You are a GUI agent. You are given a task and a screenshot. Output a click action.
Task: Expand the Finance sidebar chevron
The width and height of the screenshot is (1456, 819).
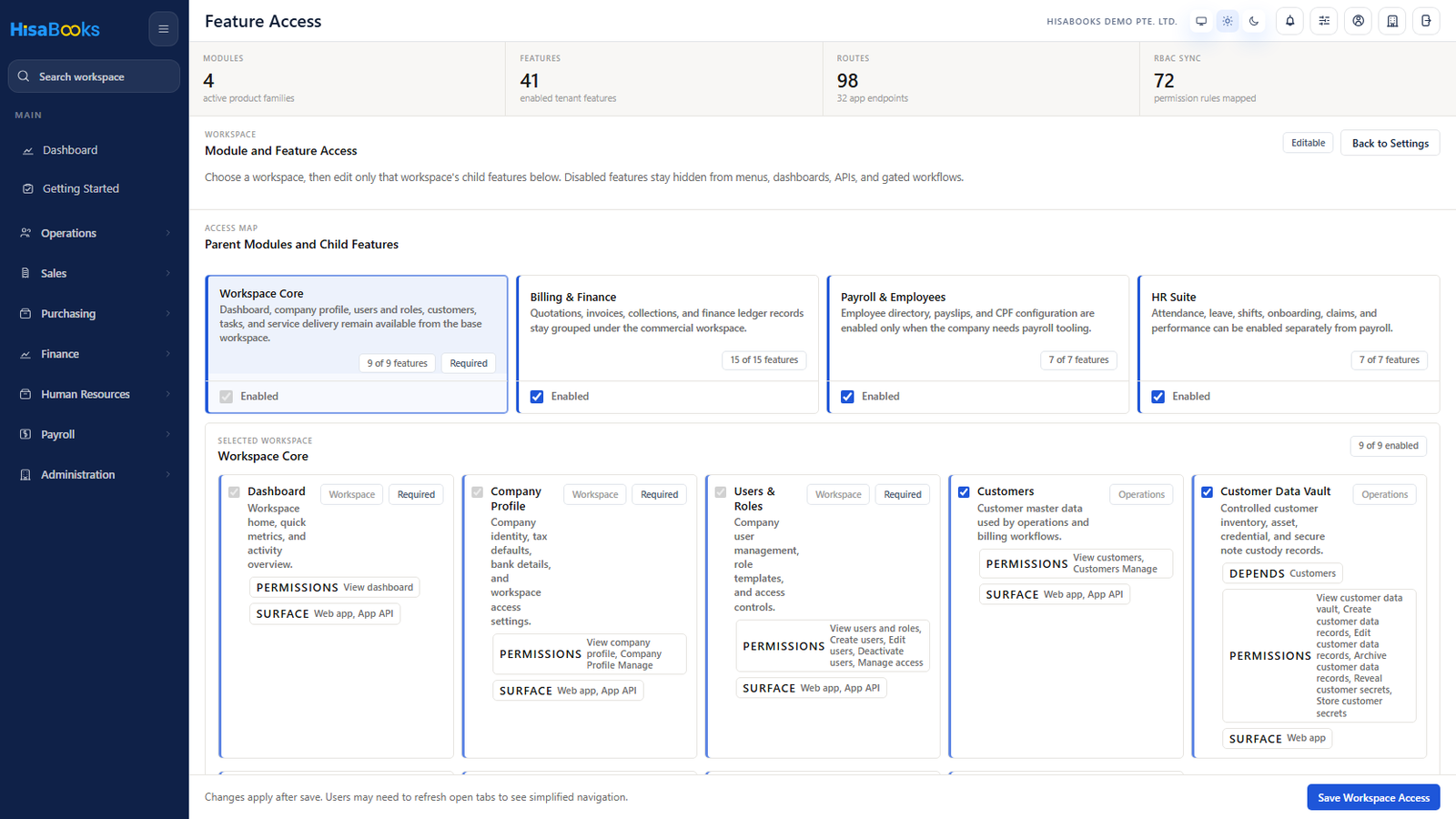168,354
